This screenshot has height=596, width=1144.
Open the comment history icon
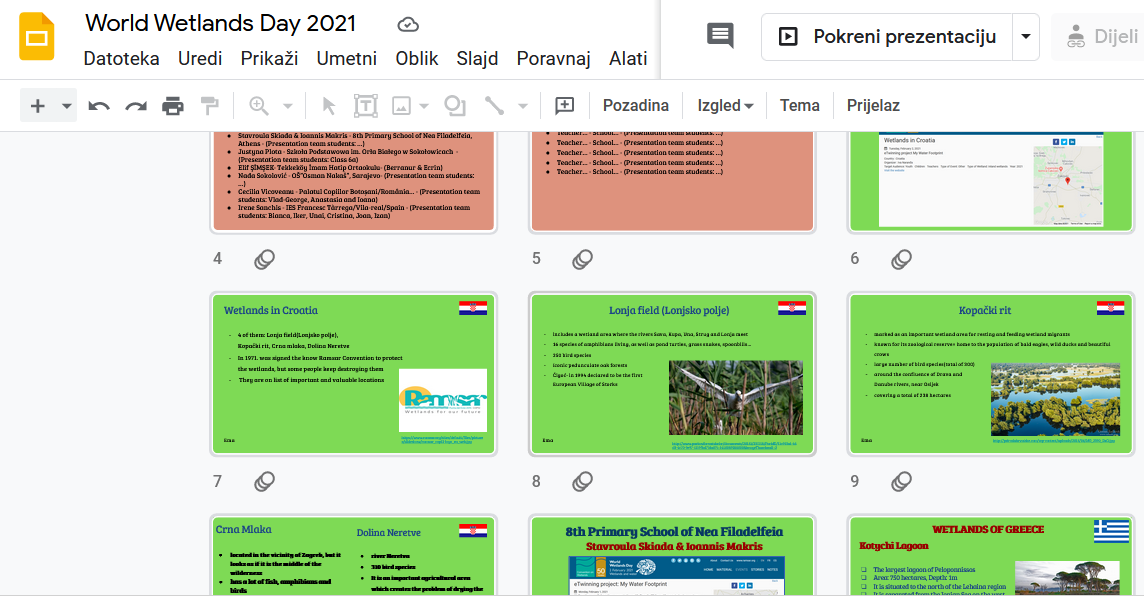[x=720, y=35]
